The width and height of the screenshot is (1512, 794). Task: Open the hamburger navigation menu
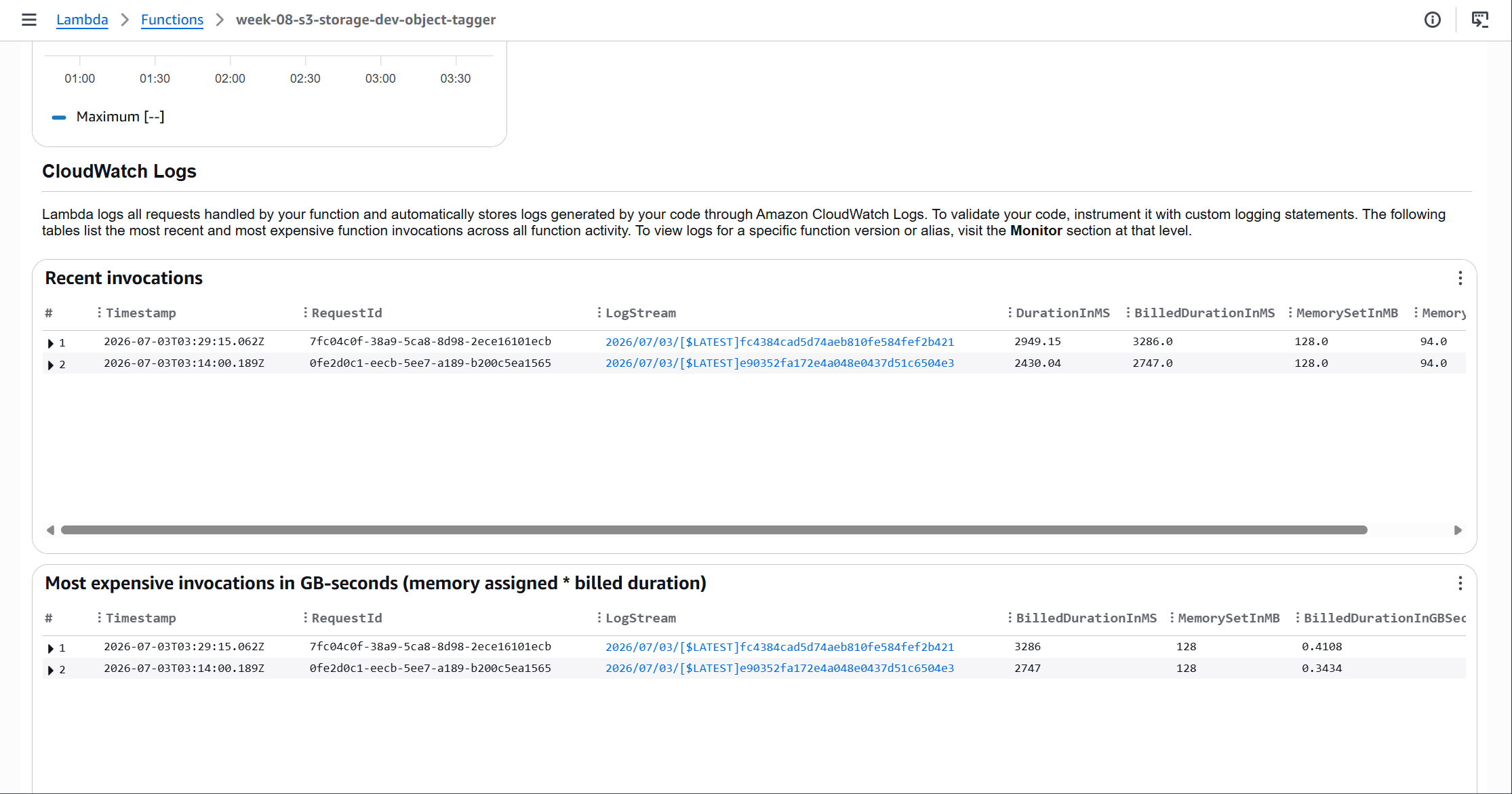tap(29, 20)
